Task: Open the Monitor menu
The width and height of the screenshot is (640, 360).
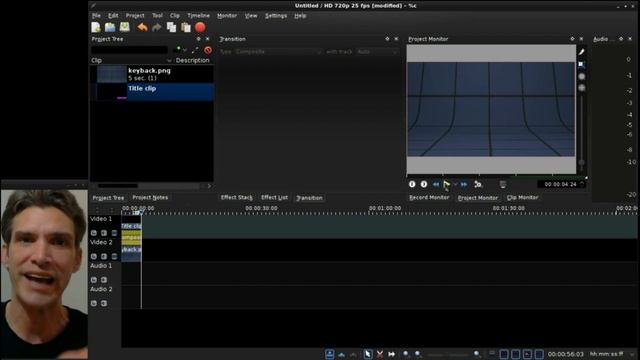Action: [x=227, y=16]
